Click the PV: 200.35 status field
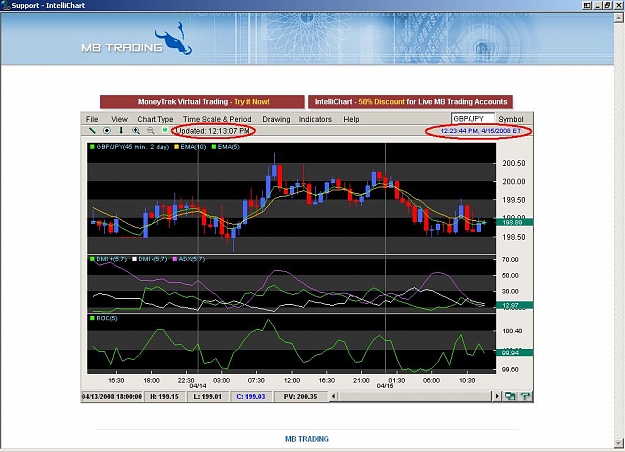 (301, 396)
